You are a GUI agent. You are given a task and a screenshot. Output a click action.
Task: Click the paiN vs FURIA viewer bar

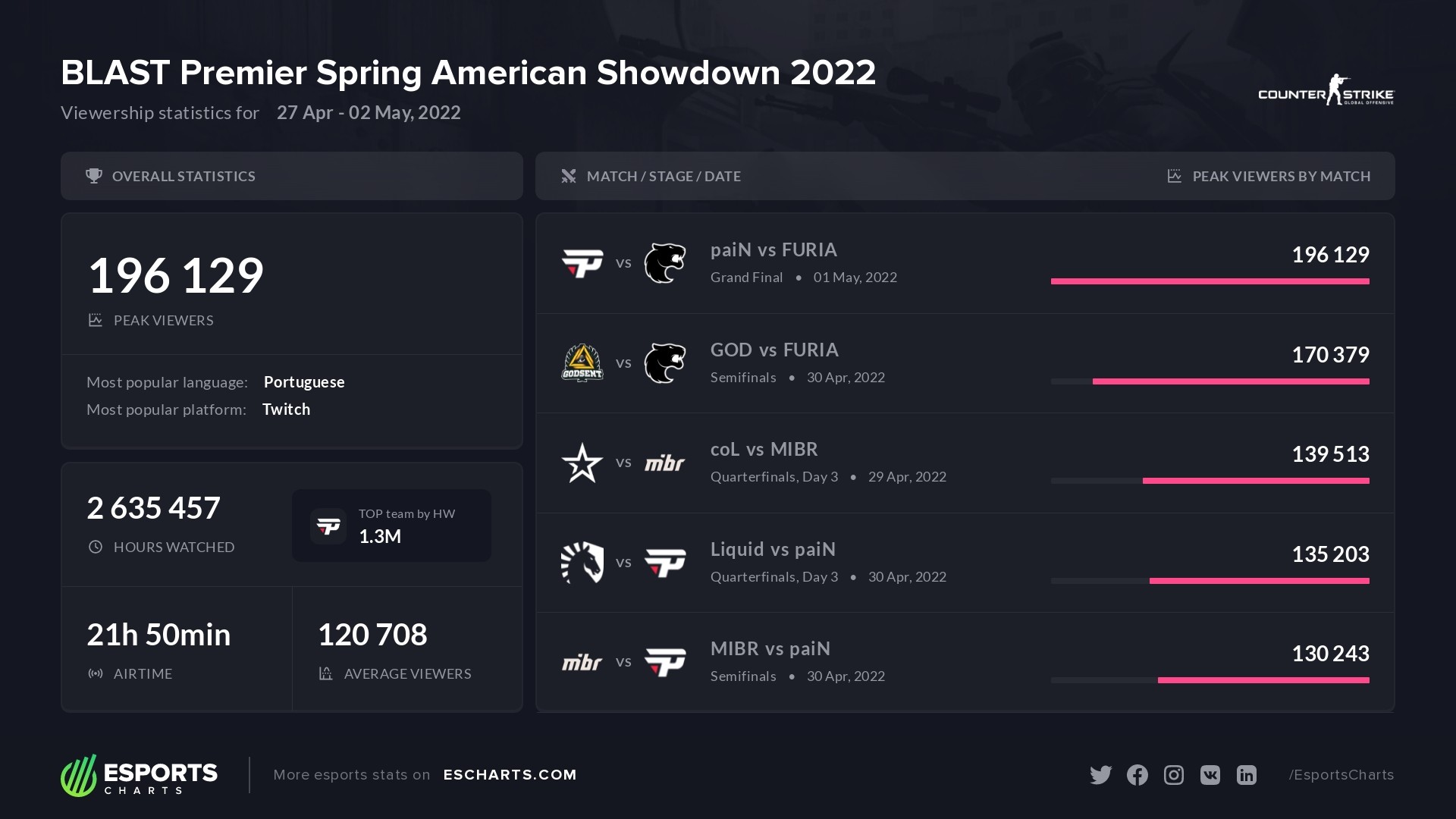[1210, 281]
